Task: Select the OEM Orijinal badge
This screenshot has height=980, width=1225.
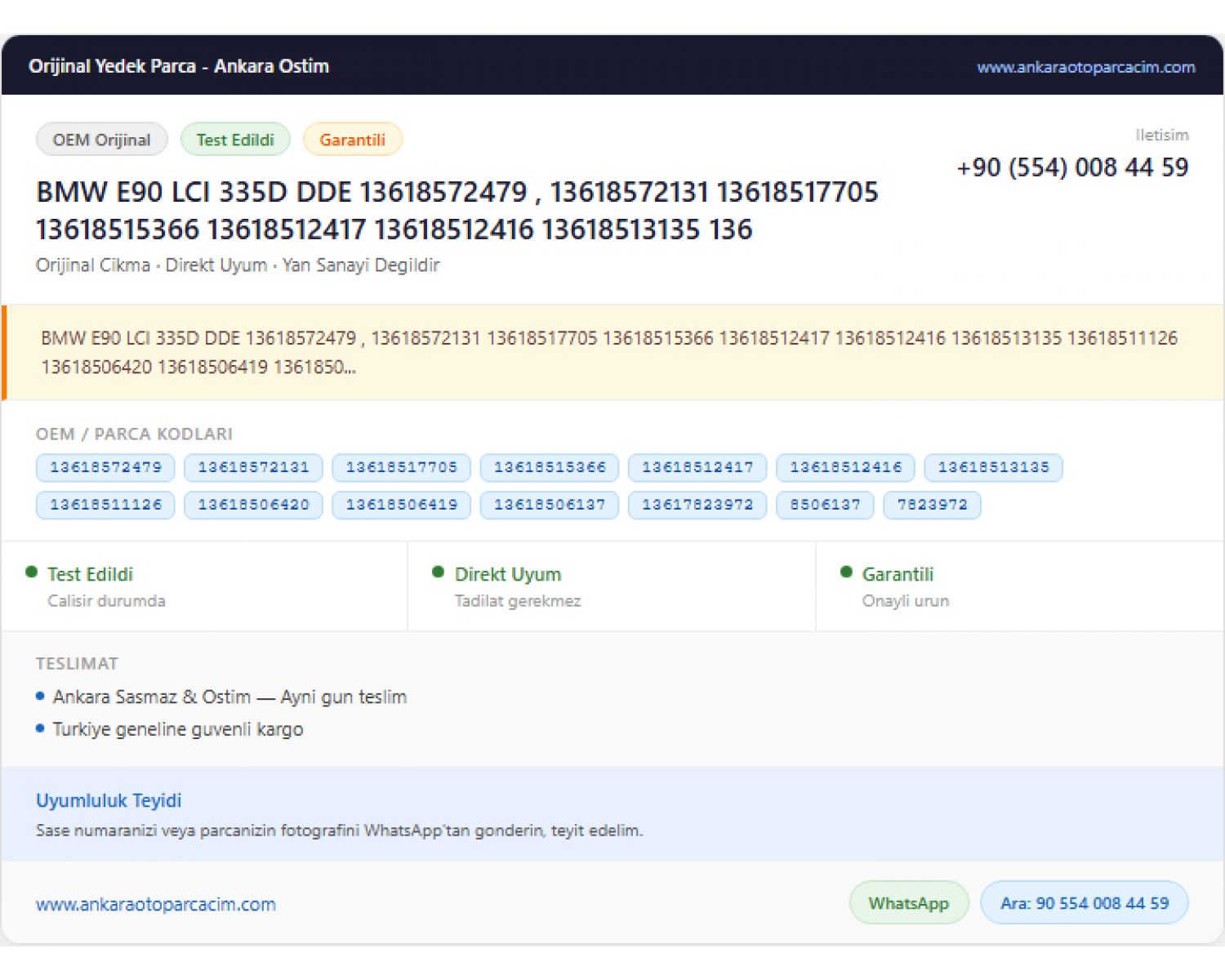Action: click(x=102, y=140)
